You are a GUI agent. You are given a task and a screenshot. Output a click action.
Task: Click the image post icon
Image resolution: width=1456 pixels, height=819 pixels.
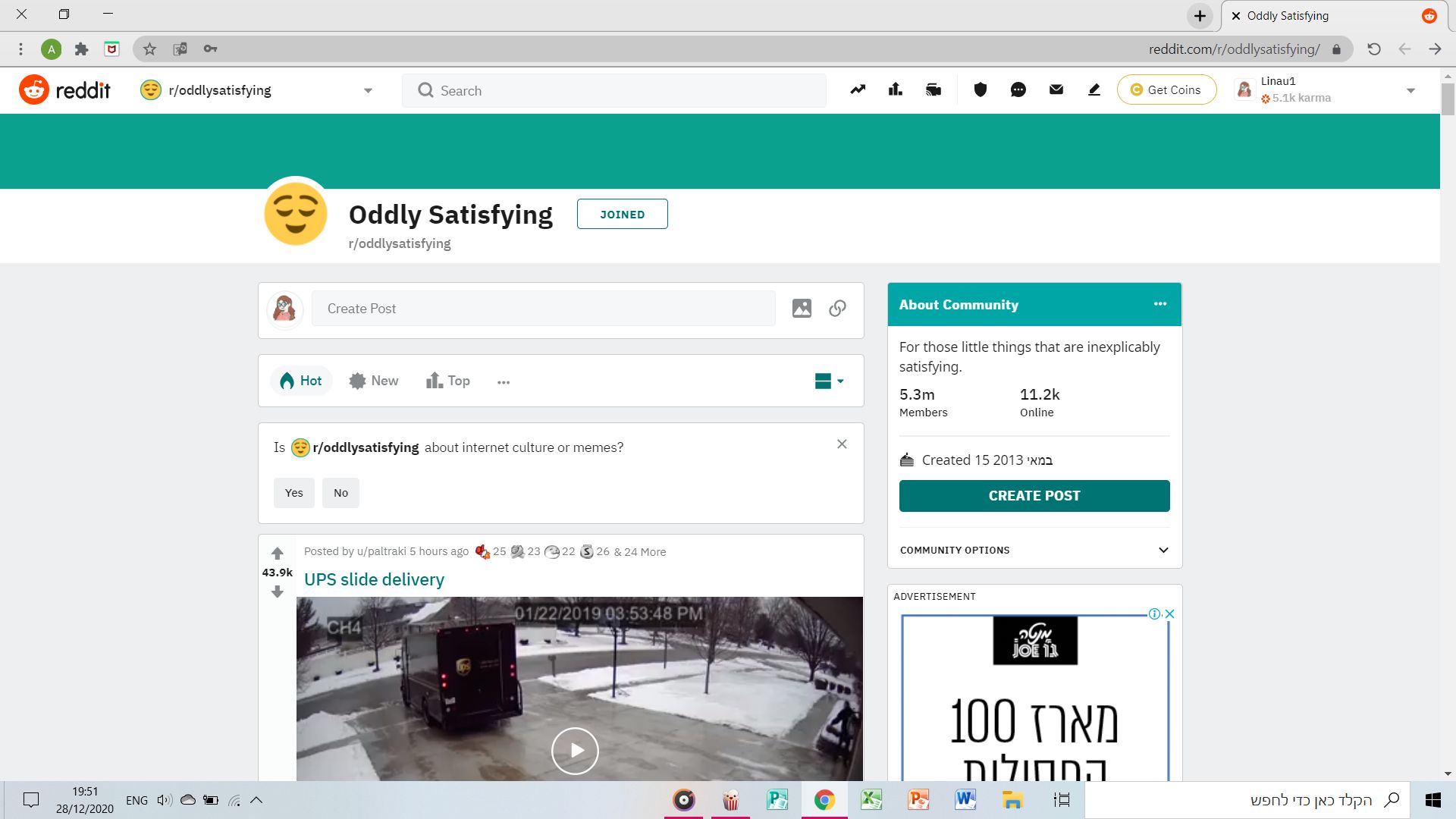pyautogui.click(x=802, y=308)
